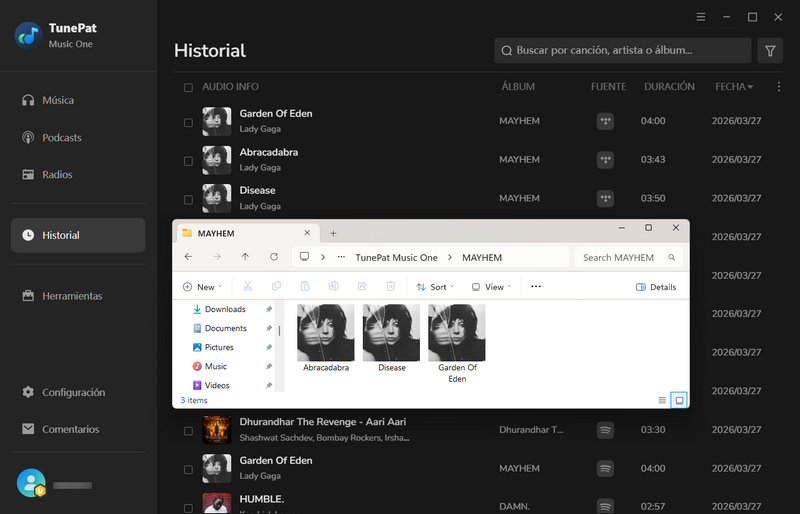Viewport: 800px width, 514px height.
Task: Click TunePat Music One breadcrumb
Action: [396, 258]
